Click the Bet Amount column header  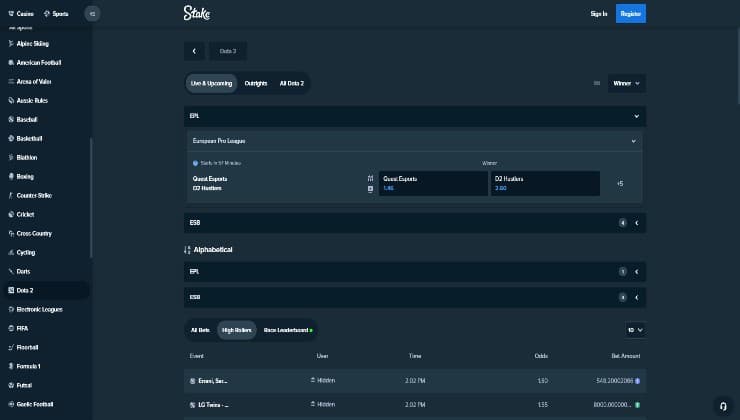click(x=625, y=356)
